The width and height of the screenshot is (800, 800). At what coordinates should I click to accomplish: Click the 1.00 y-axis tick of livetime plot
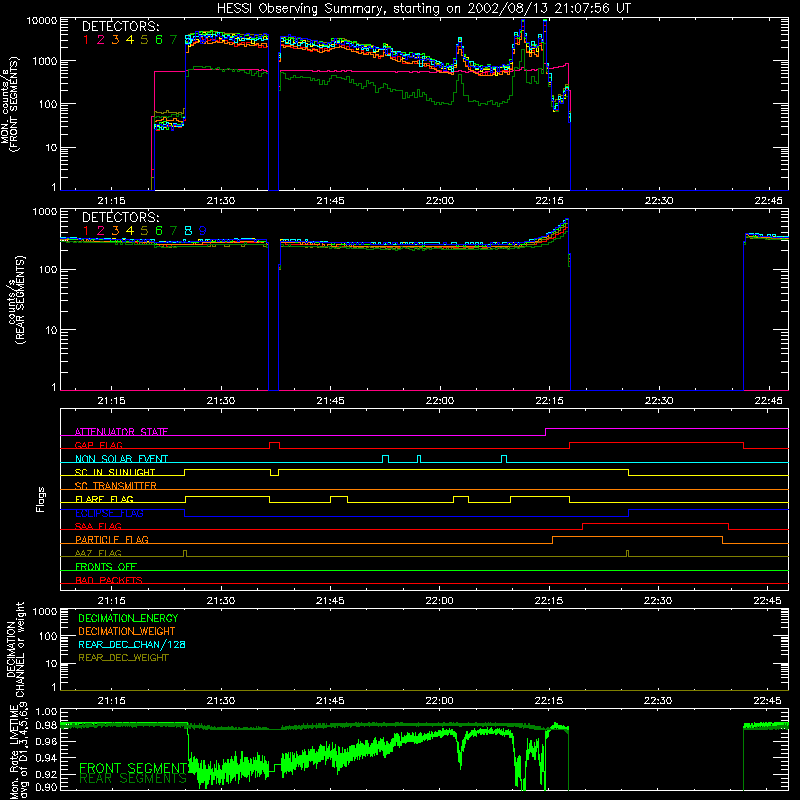click(46, 711)
